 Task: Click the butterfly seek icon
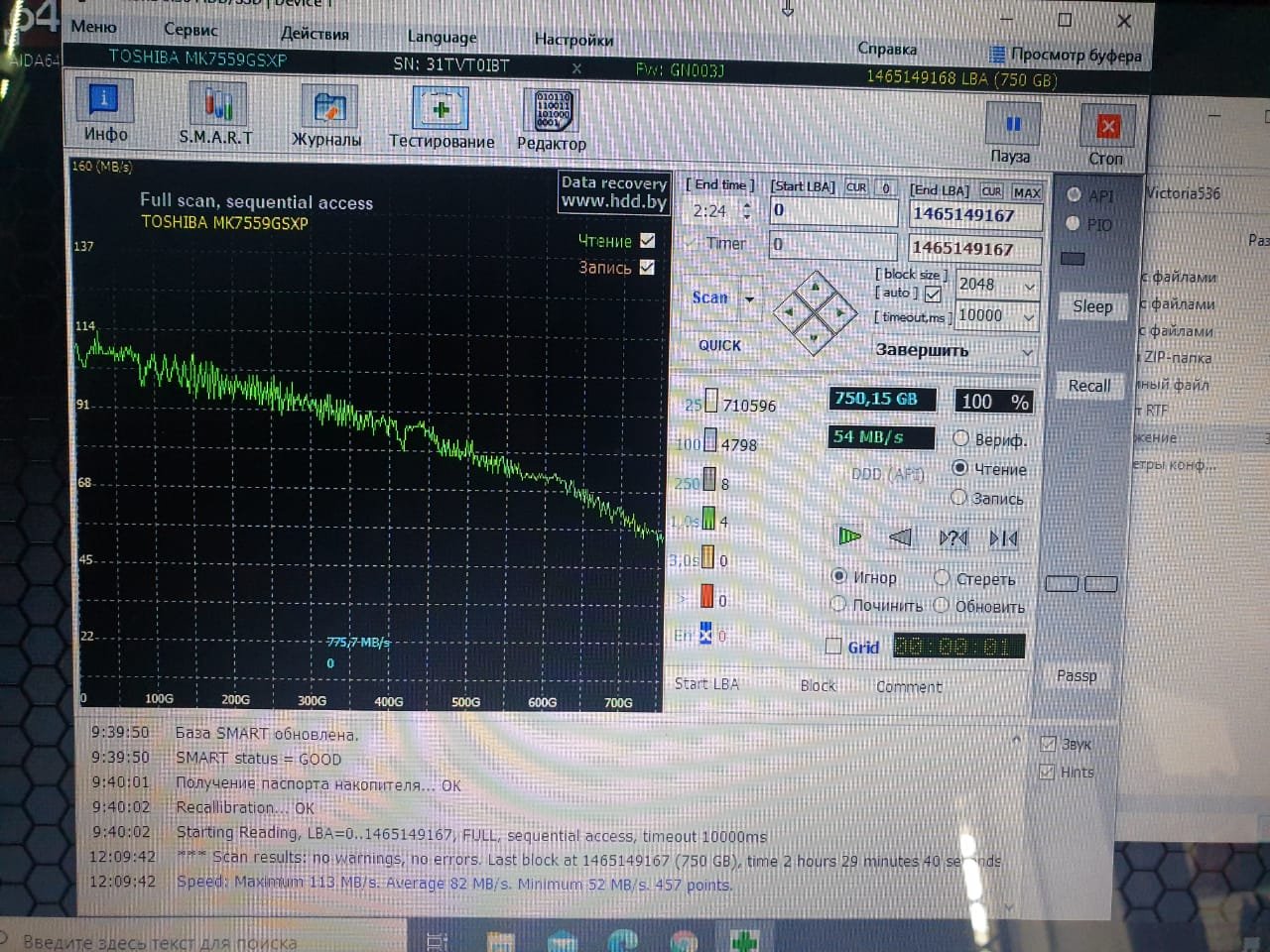(x=1003, y=538)
